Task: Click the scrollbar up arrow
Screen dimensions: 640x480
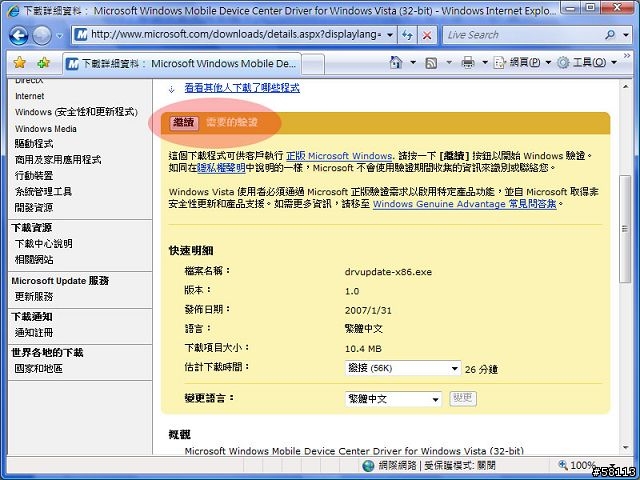Action: (x=625, y=87)
